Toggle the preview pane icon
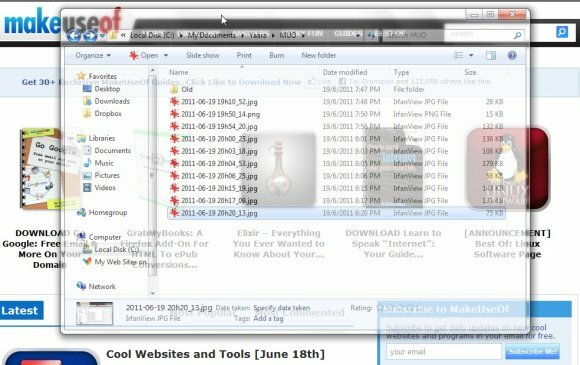 [x=491, y=55]
